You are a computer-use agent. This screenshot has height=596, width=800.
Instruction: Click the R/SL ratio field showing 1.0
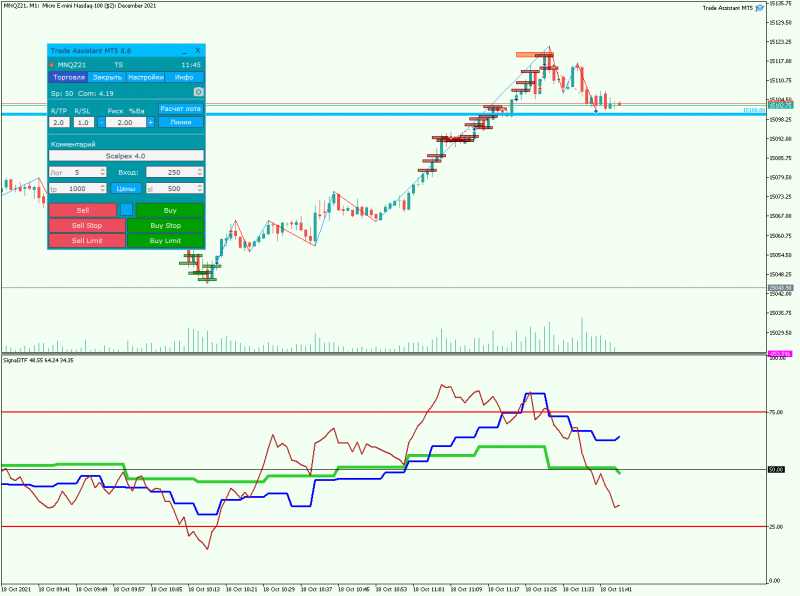84,122
